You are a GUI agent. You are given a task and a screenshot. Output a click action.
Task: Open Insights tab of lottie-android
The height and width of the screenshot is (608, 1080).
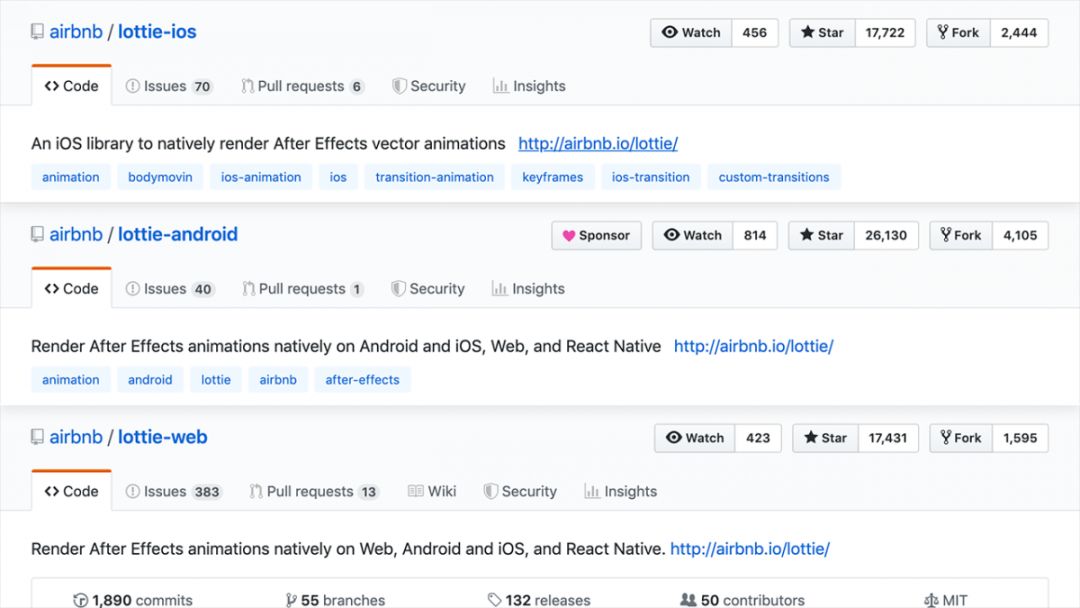(x=528, y=289)
